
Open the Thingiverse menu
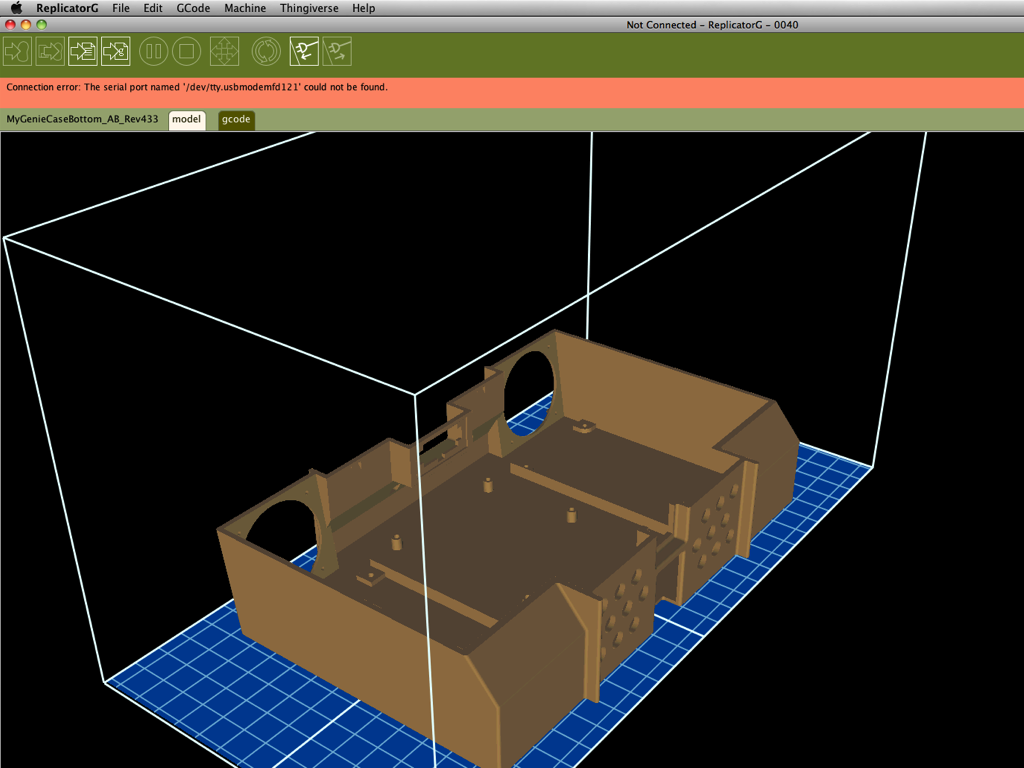309,8
